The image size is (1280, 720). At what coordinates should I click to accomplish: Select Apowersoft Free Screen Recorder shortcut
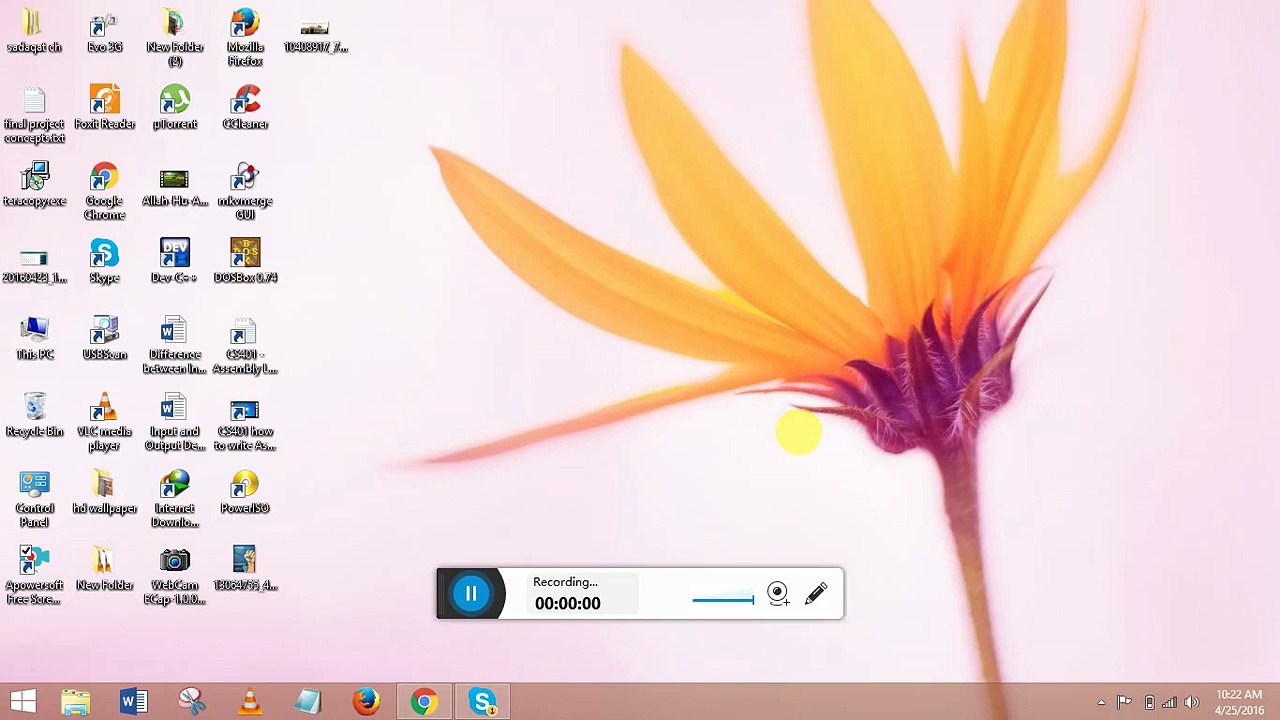click(x=34, y=577)
